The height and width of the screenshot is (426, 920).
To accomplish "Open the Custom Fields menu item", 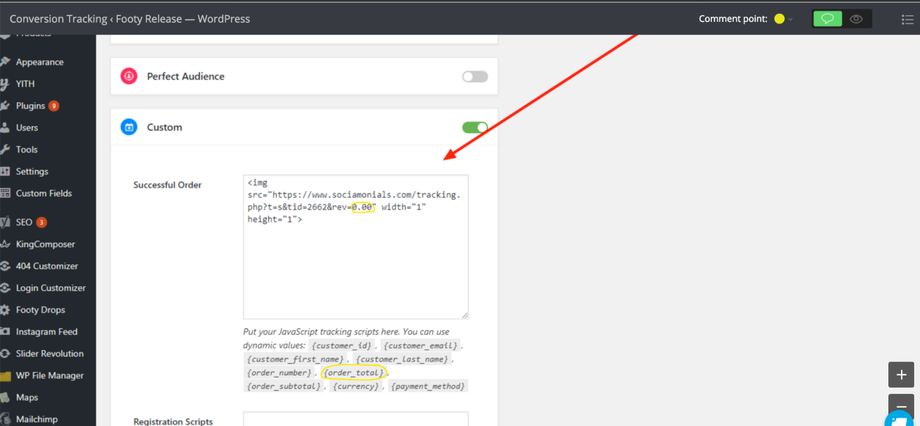I will (x=44, y=193).
